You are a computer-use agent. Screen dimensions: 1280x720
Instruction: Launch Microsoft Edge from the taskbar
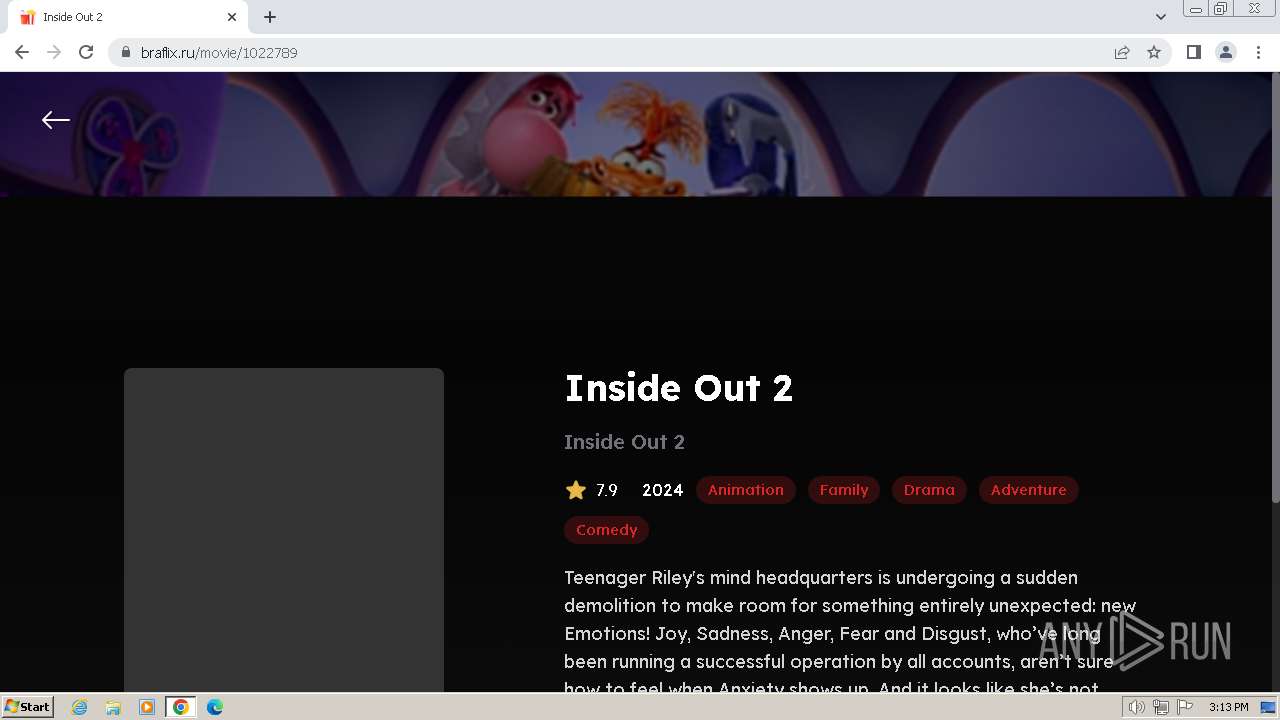215,707
